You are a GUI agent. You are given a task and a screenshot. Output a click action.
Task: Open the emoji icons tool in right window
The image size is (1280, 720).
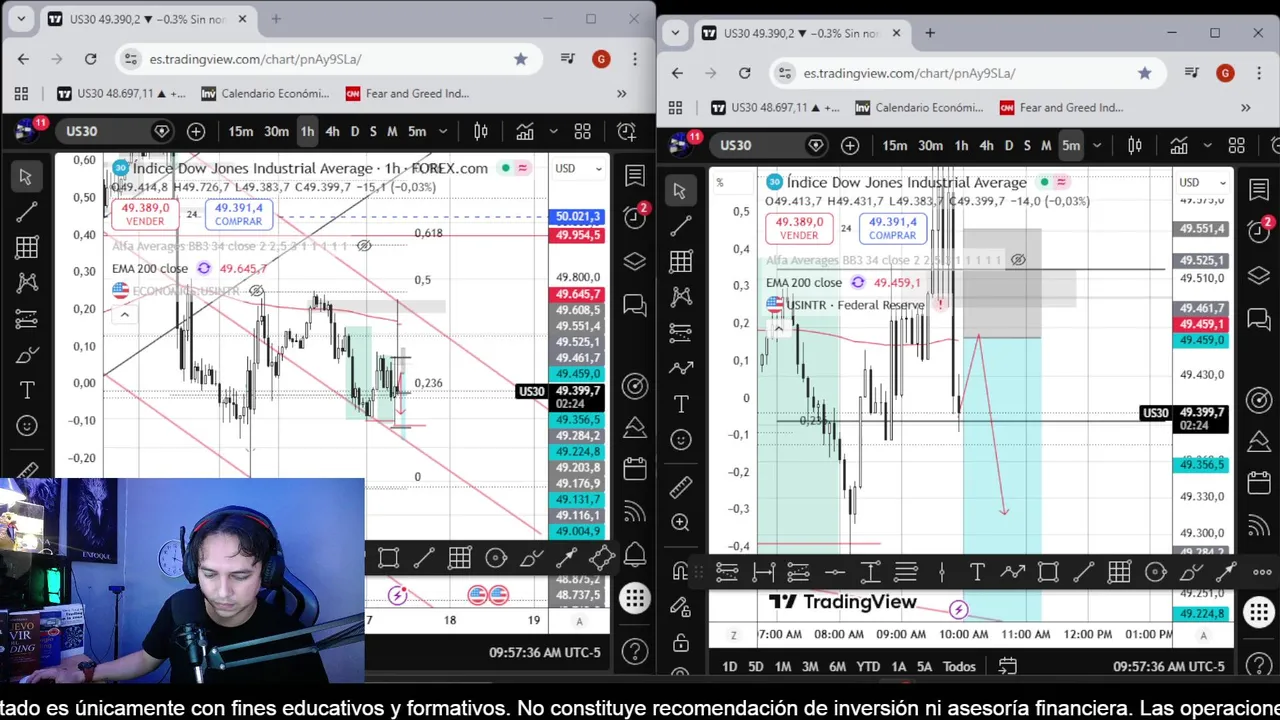[x=681, y=440]
